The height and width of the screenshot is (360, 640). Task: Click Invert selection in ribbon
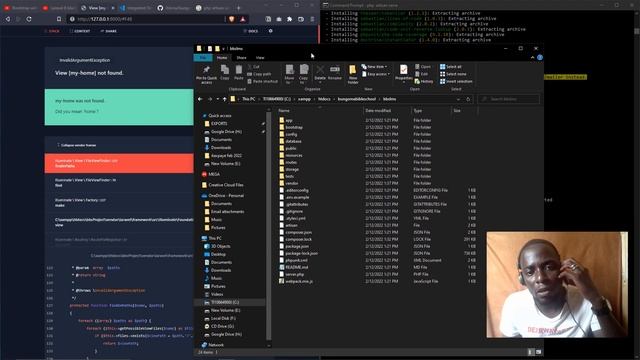point(456,81)
